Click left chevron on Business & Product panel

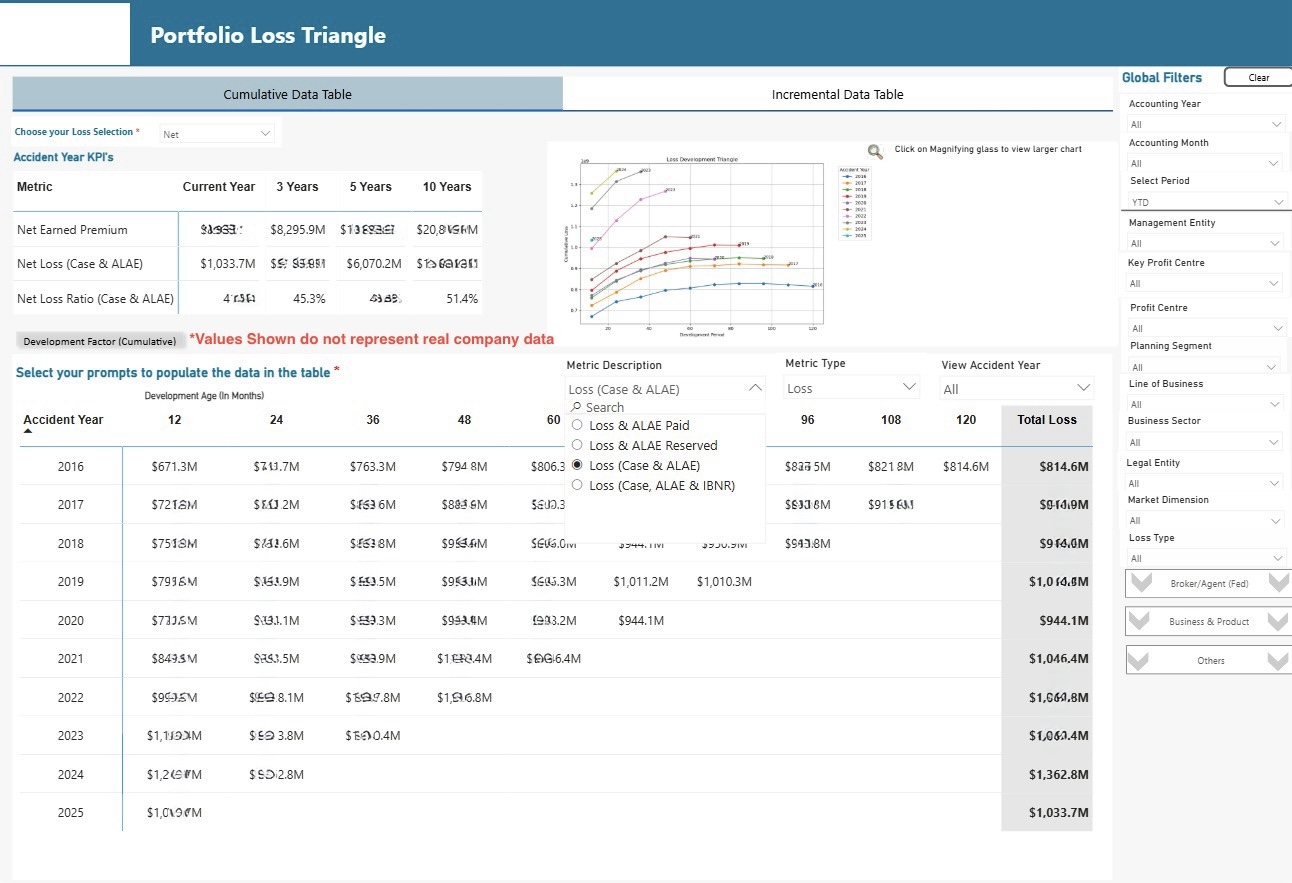[1139, 621]
